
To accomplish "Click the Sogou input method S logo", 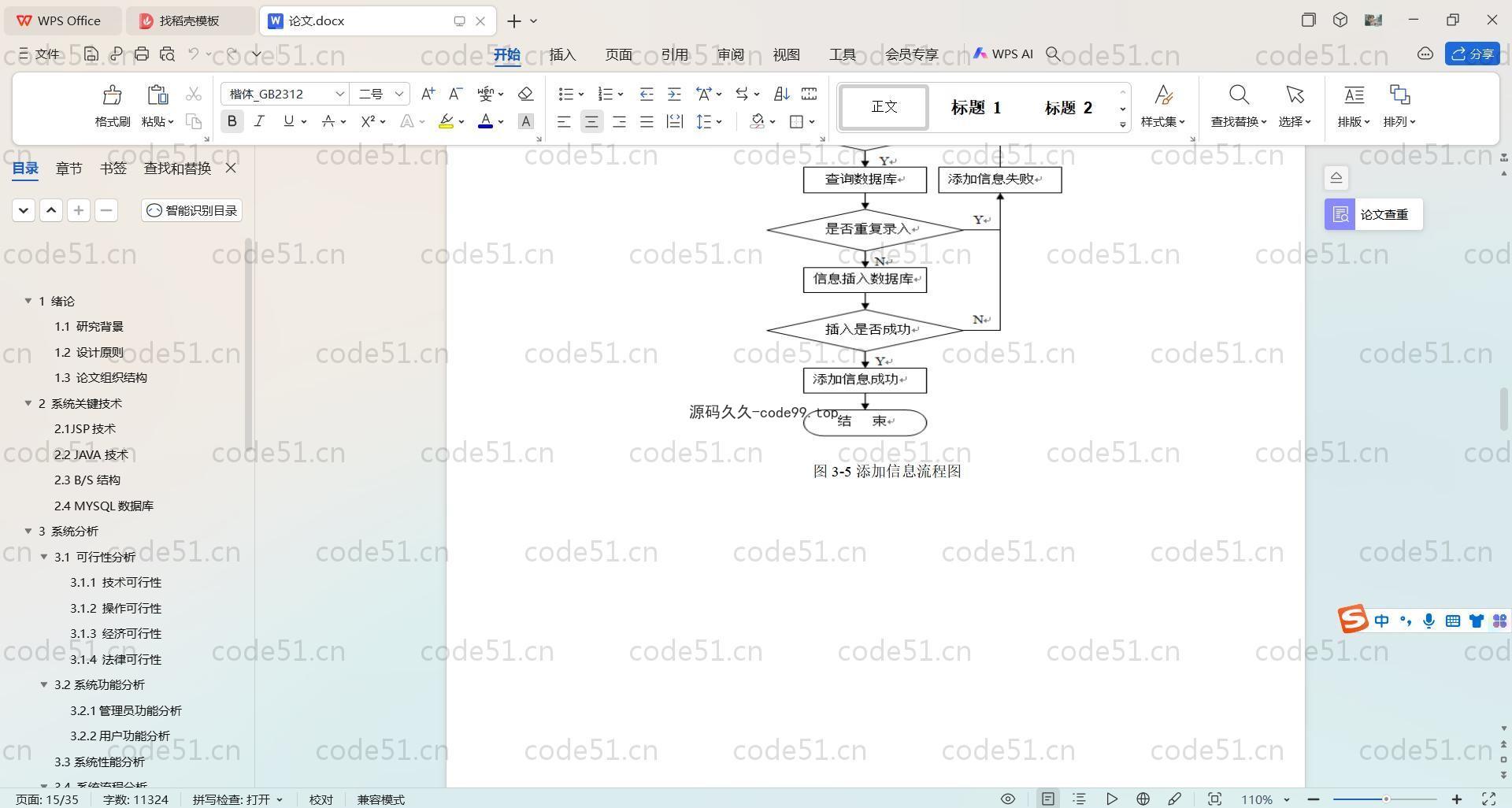I will pyautogui.click(x=1353, y=620).
